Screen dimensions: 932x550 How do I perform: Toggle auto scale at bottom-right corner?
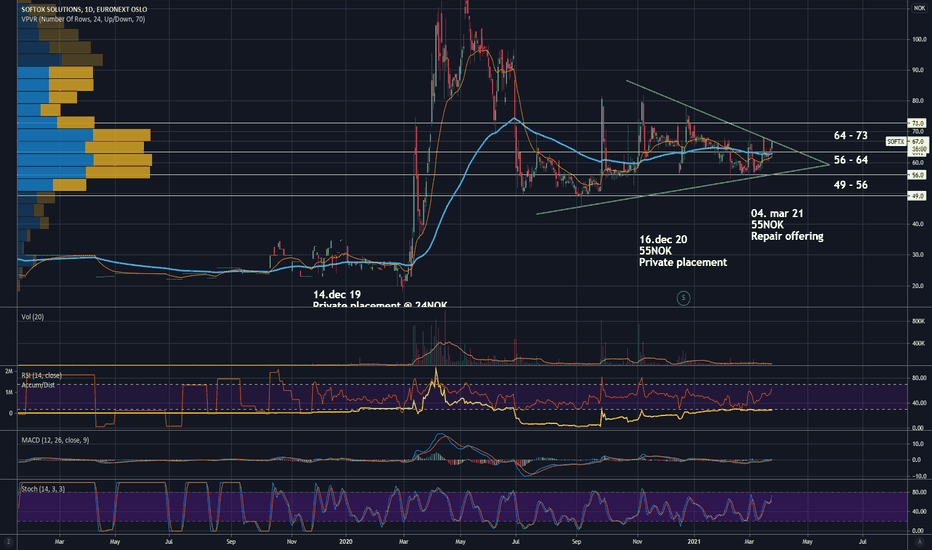click(x=918, y=542)
